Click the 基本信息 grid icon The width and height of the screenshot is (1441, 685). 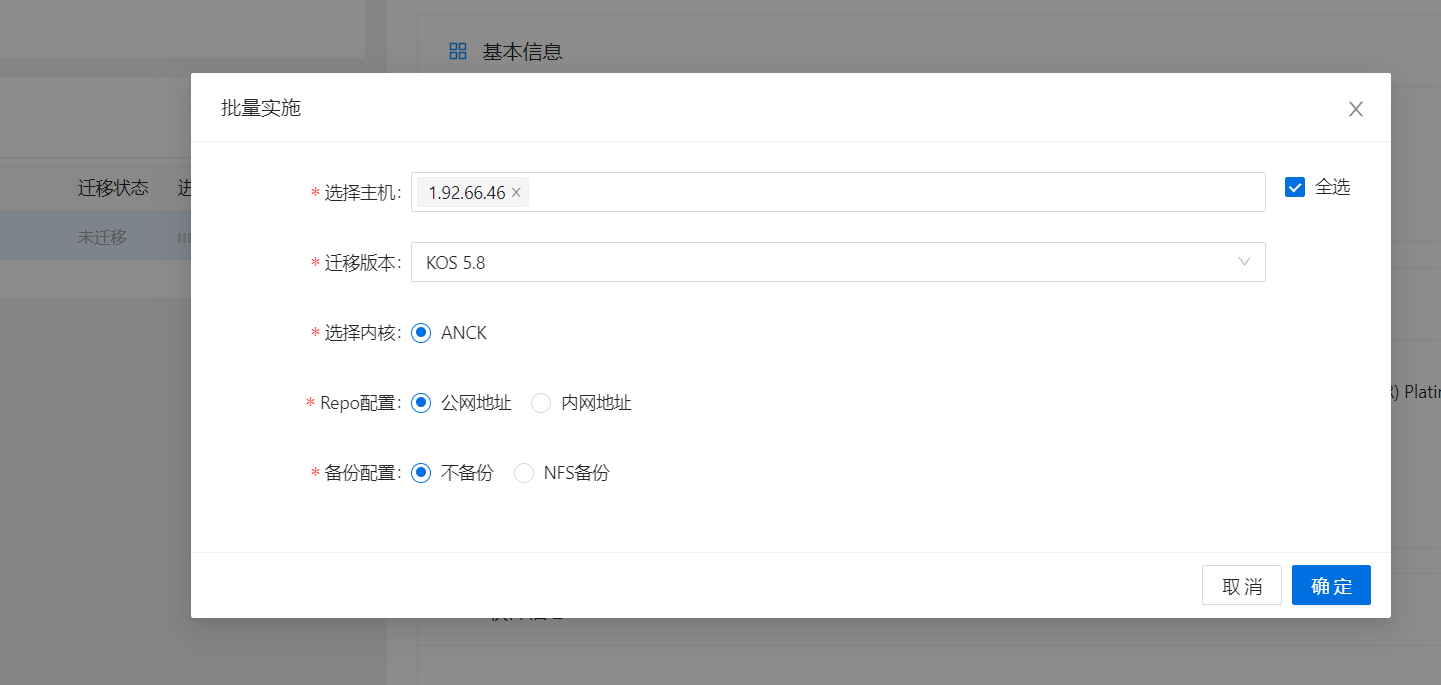coord(458,51)
